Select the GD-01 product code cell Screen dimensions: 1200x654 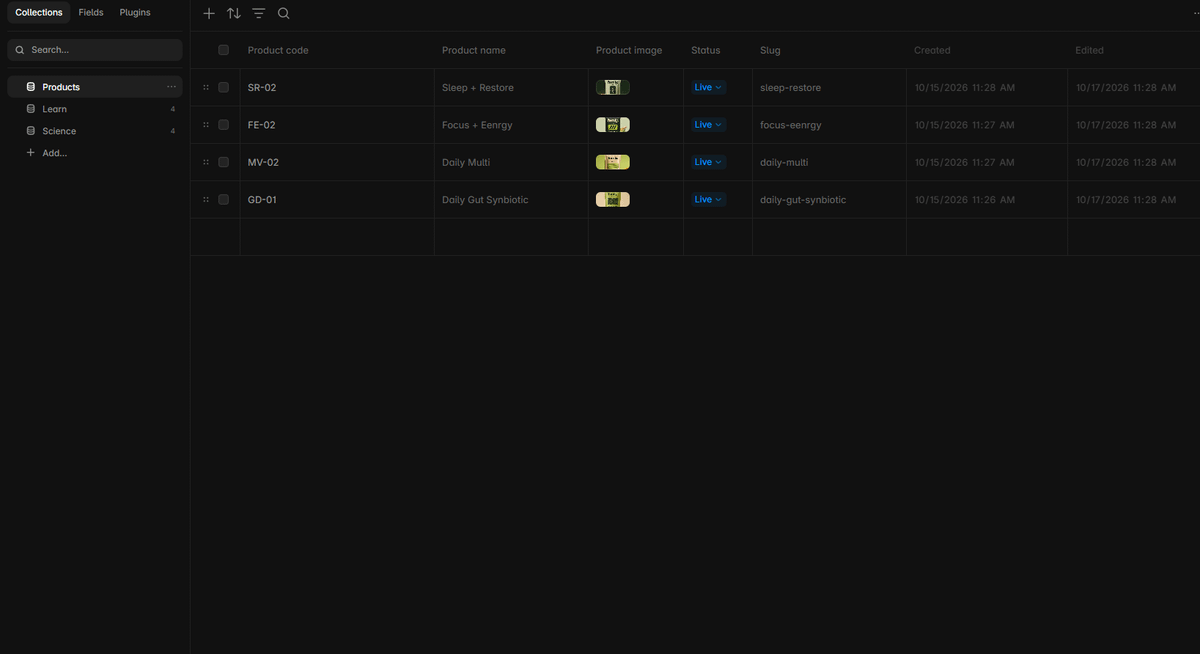pyautogui.click(x=337, y=200)
